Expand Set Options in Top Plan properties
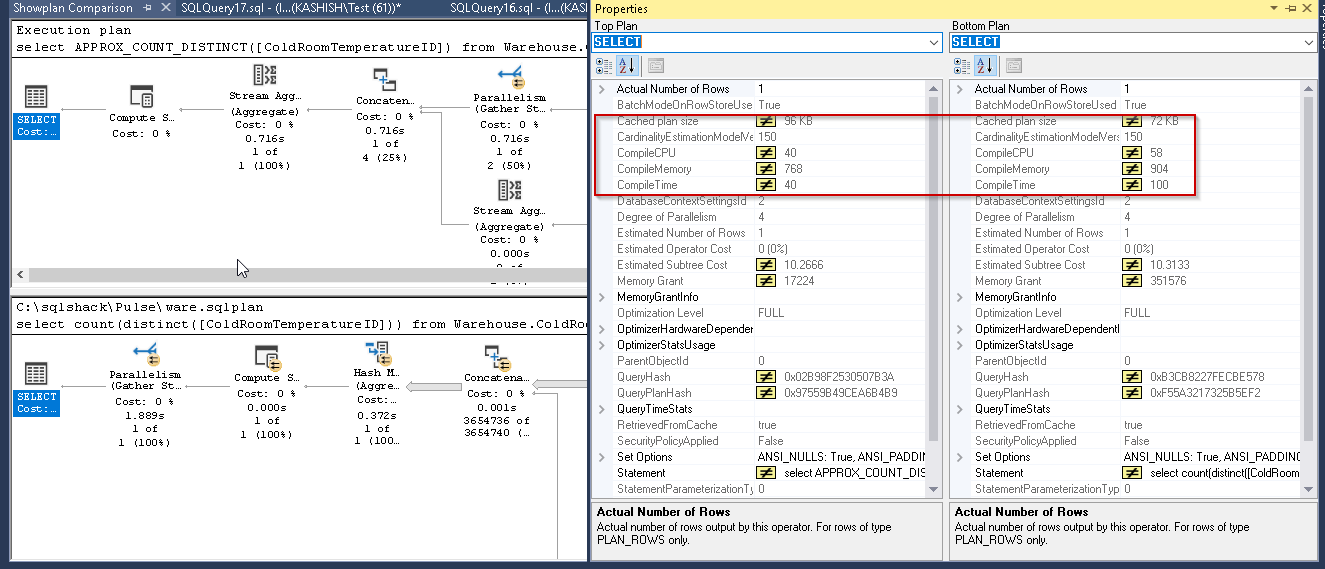This screenshot has height=569, width=1325. coord(601,457)
